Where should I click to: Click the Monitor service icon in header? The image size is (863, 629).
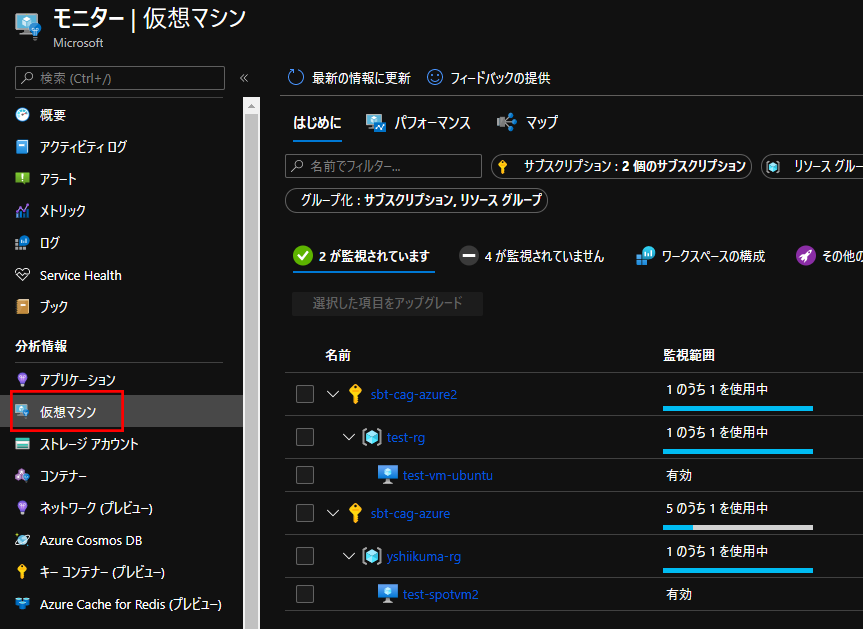tap(28, 25)
